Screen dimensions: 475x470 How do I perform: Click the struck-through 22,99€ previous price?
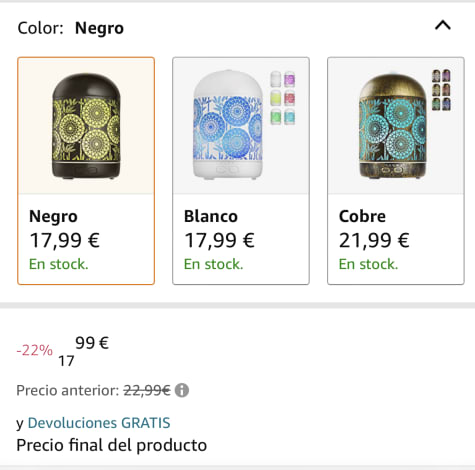[x=147, y=390]
